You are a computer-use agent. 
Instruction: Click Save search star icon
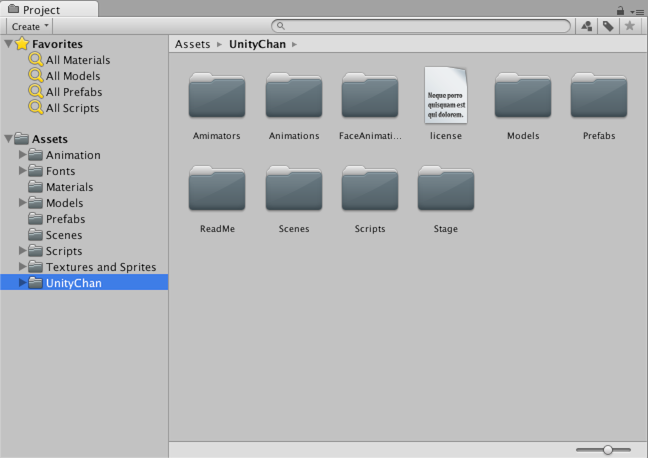pos(629,26)
